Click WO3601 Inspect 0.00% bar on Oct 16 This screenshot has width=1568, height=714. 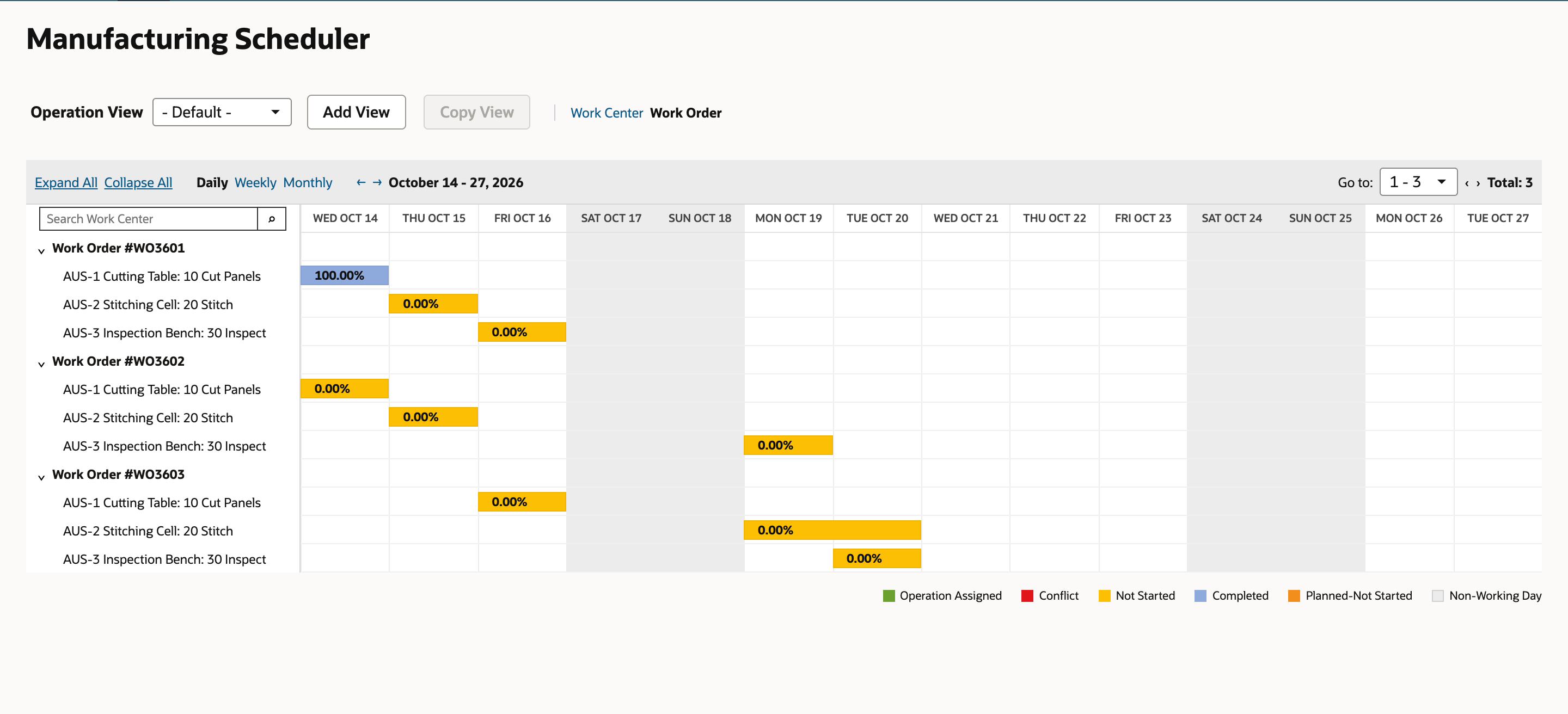tap(522, 332)
